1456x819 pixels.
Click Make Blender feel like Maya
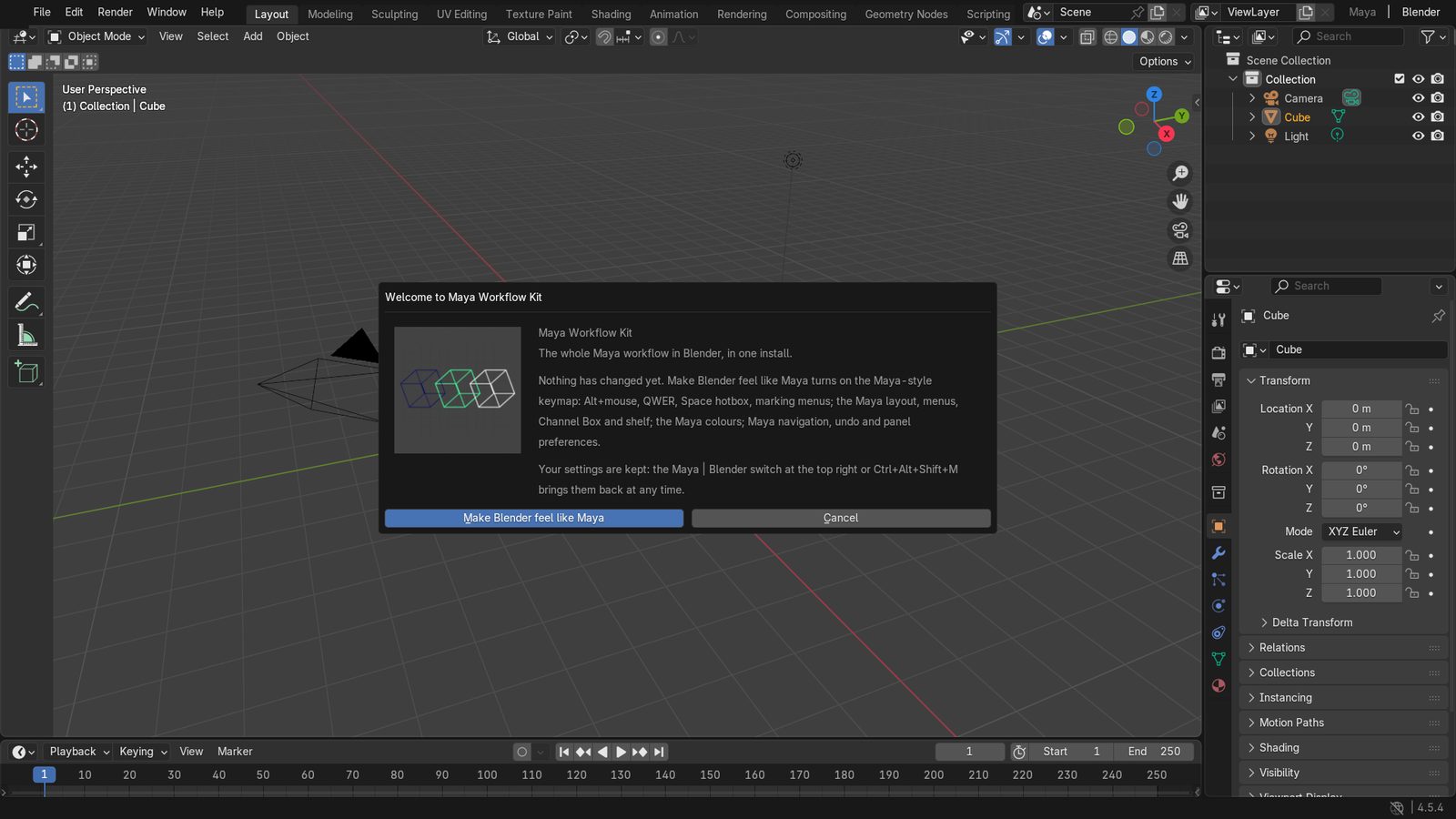click(534, 518)
